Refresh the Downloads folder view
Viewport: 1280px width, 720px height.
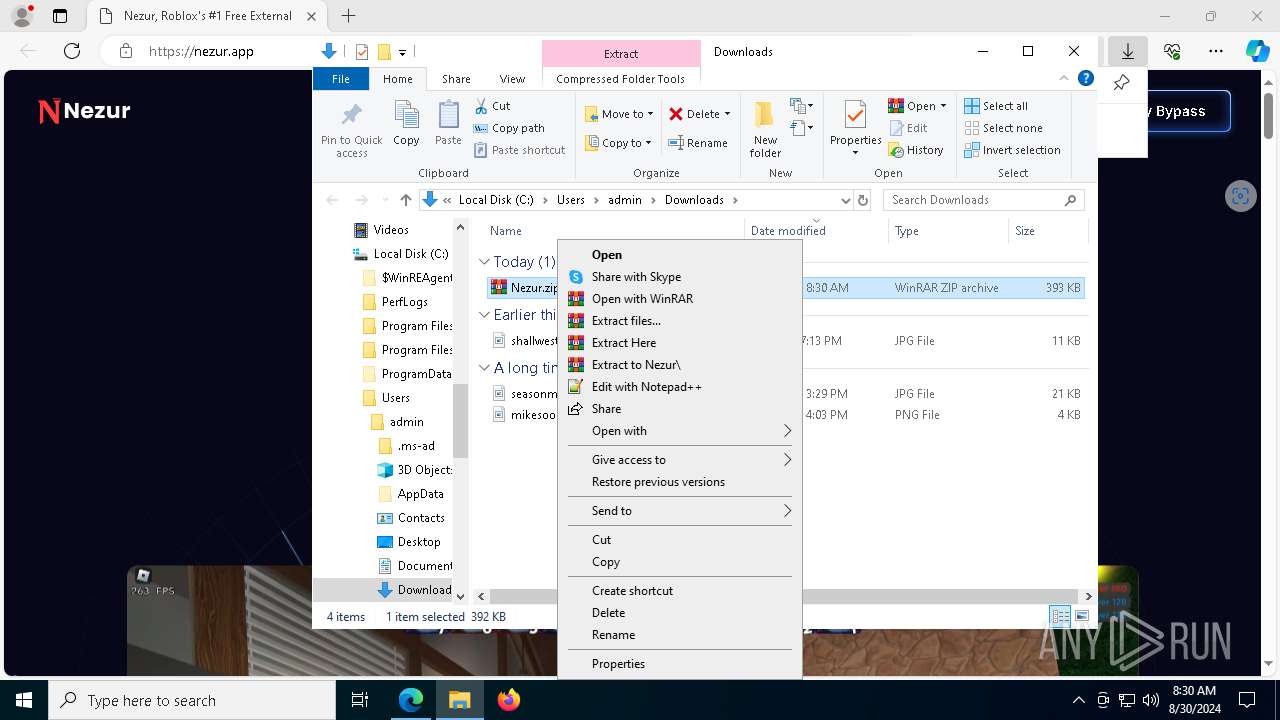coord(863,200)
